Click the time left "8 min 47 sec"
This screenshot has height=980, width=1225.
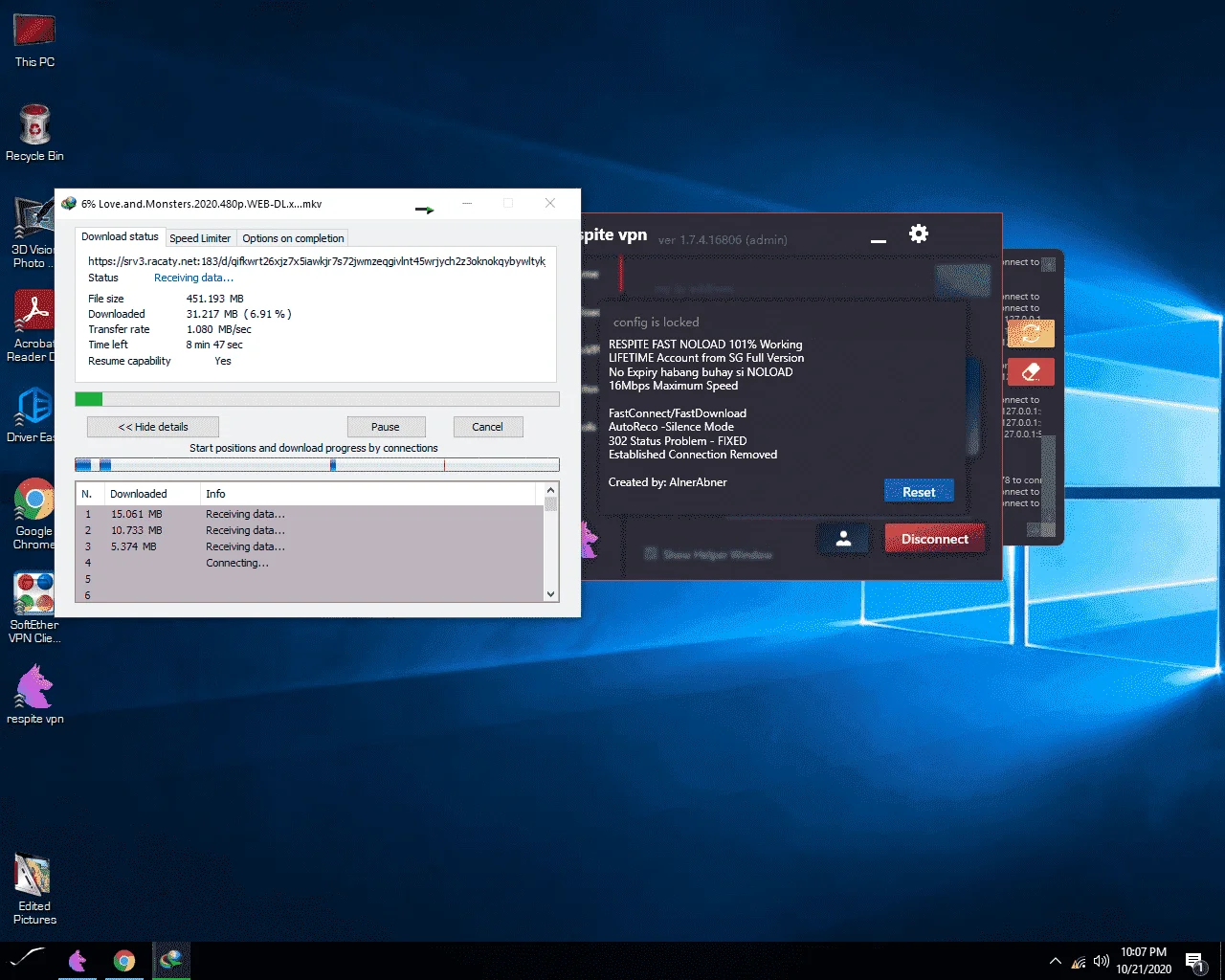click(214, 345)
